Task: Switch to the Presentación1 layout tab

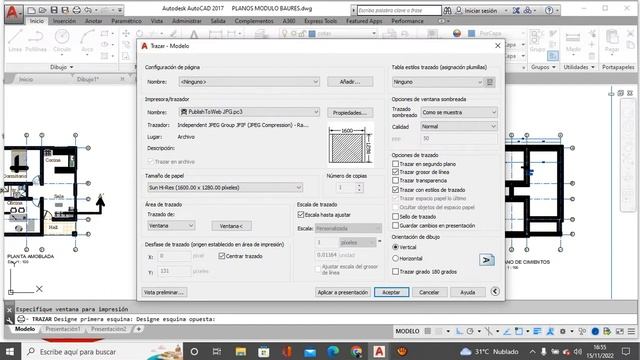Action: (x=63, y=329)
